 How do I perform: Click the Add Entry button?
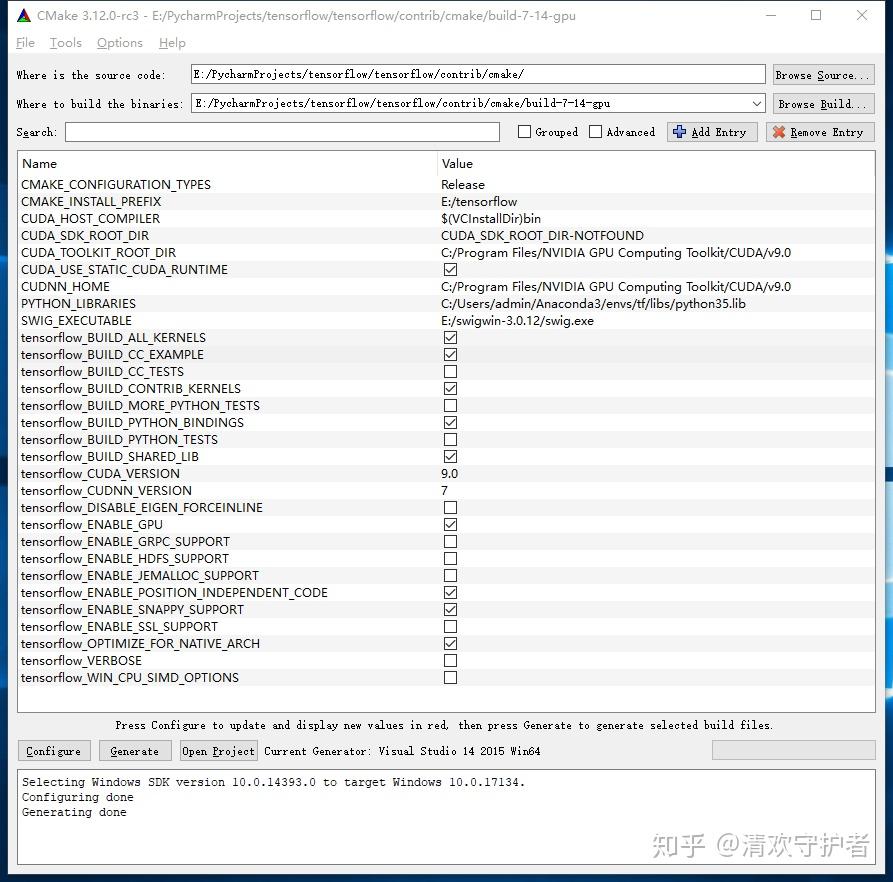point(712,132)
